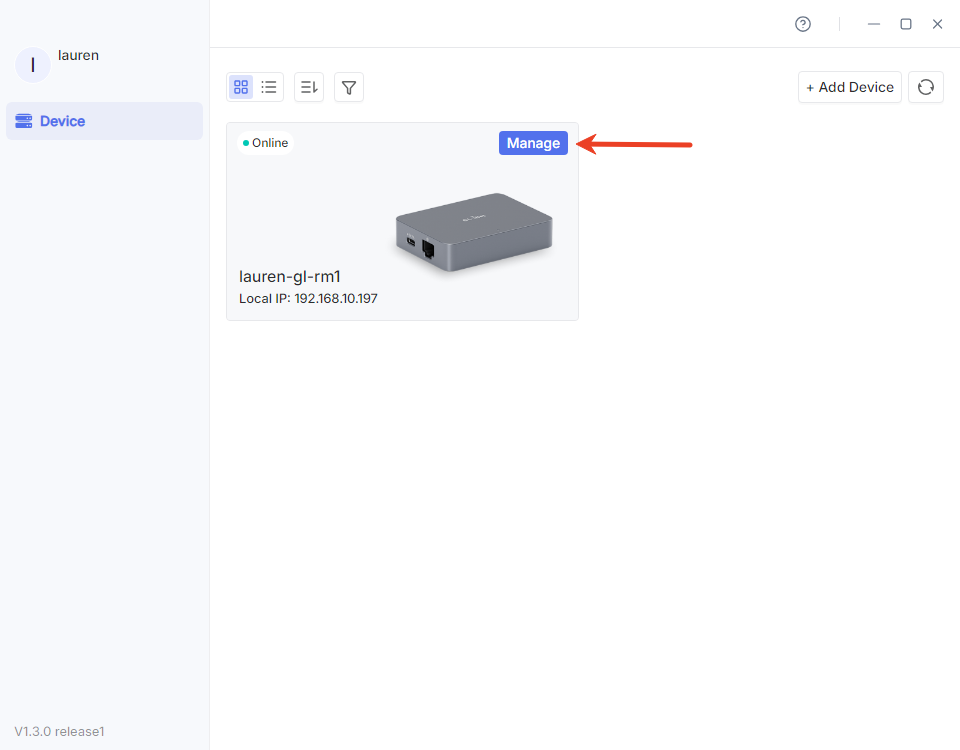Open the help question mark icon
This screenshot has width=960, height=750.
coord(803,24)
